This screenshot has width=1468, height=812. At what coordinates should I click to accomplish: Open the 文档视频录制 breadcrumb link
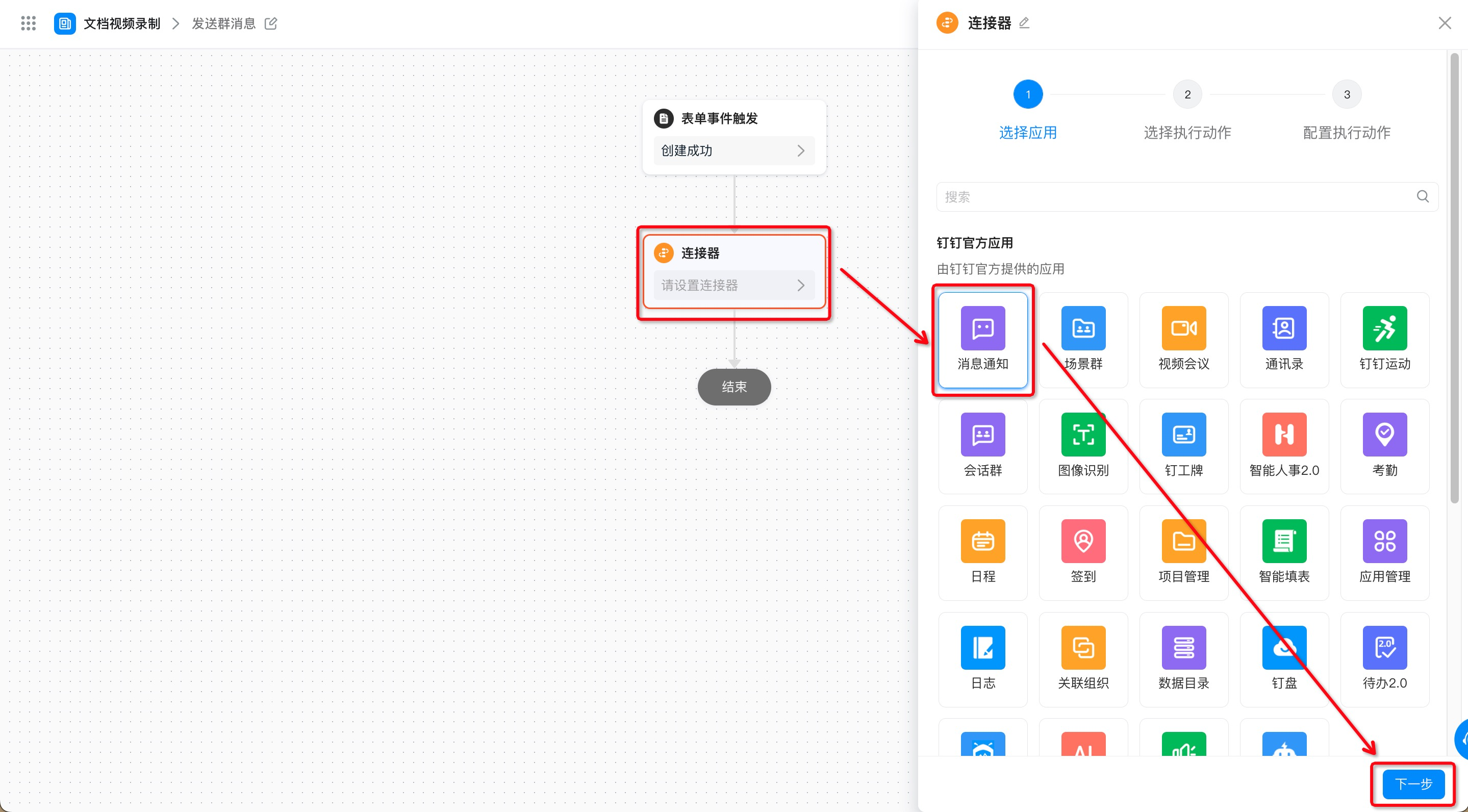click(x=122, y=23)
